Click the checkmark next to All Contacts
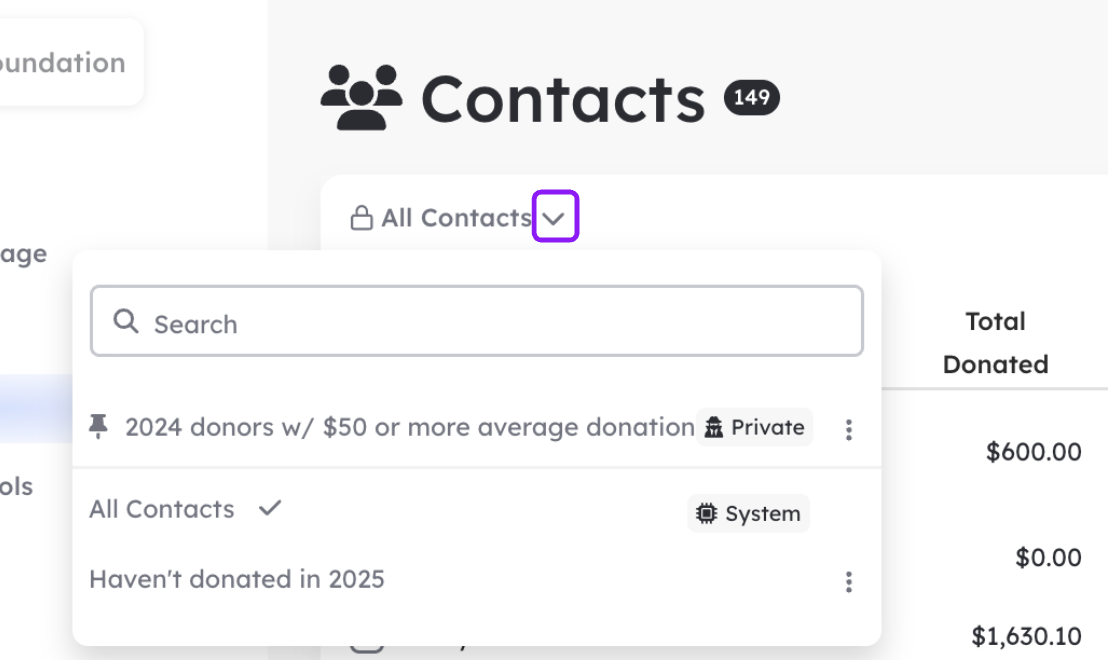The height and width of the screenshot is (660, 1108). [x=270, y=507]
